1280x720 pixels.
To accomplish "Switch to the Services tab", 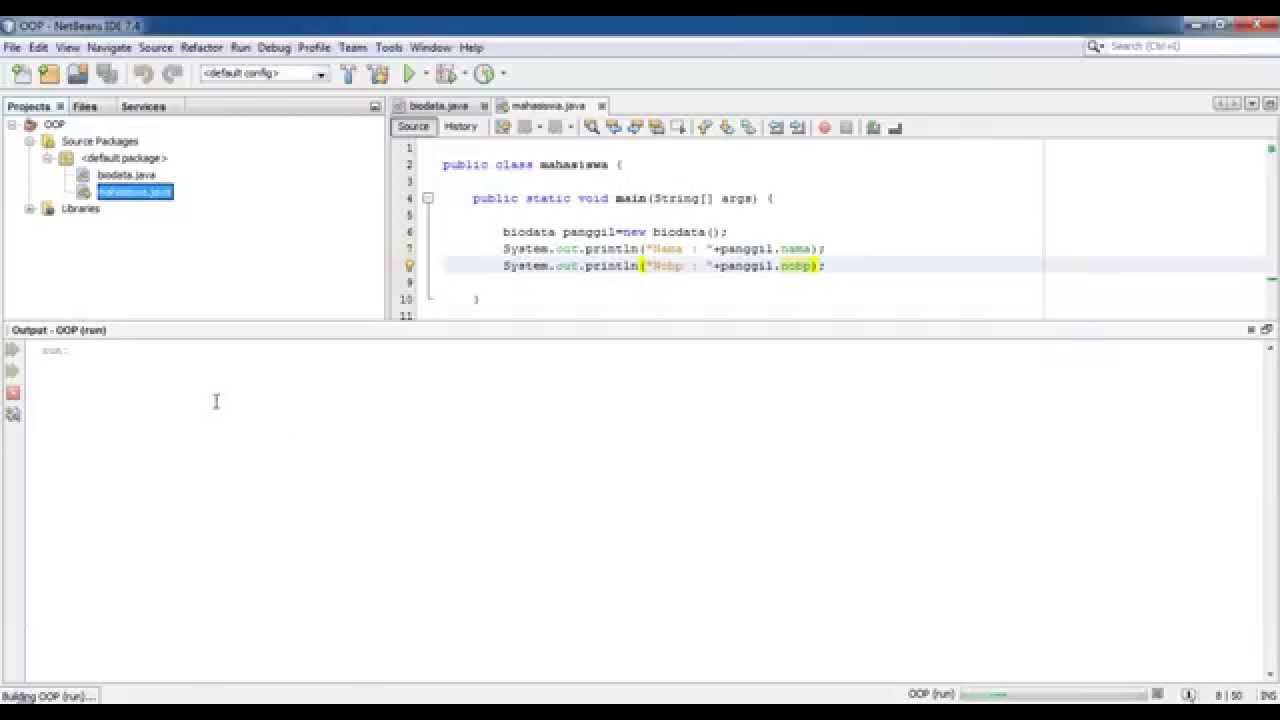I will (x=143, y=106).
